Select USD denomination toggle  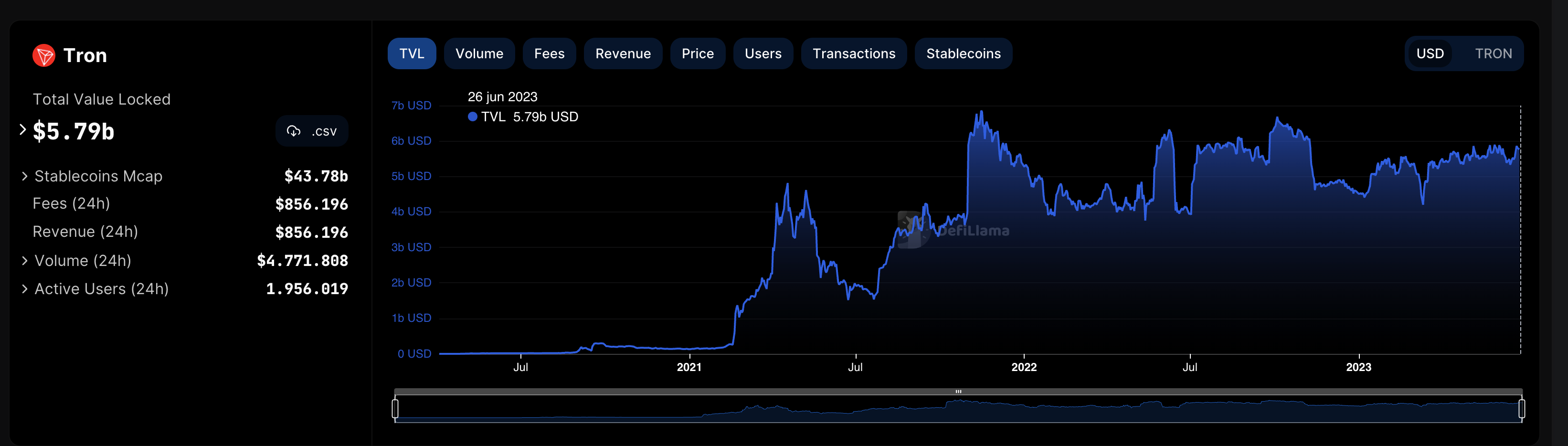tap(1429, 53)
